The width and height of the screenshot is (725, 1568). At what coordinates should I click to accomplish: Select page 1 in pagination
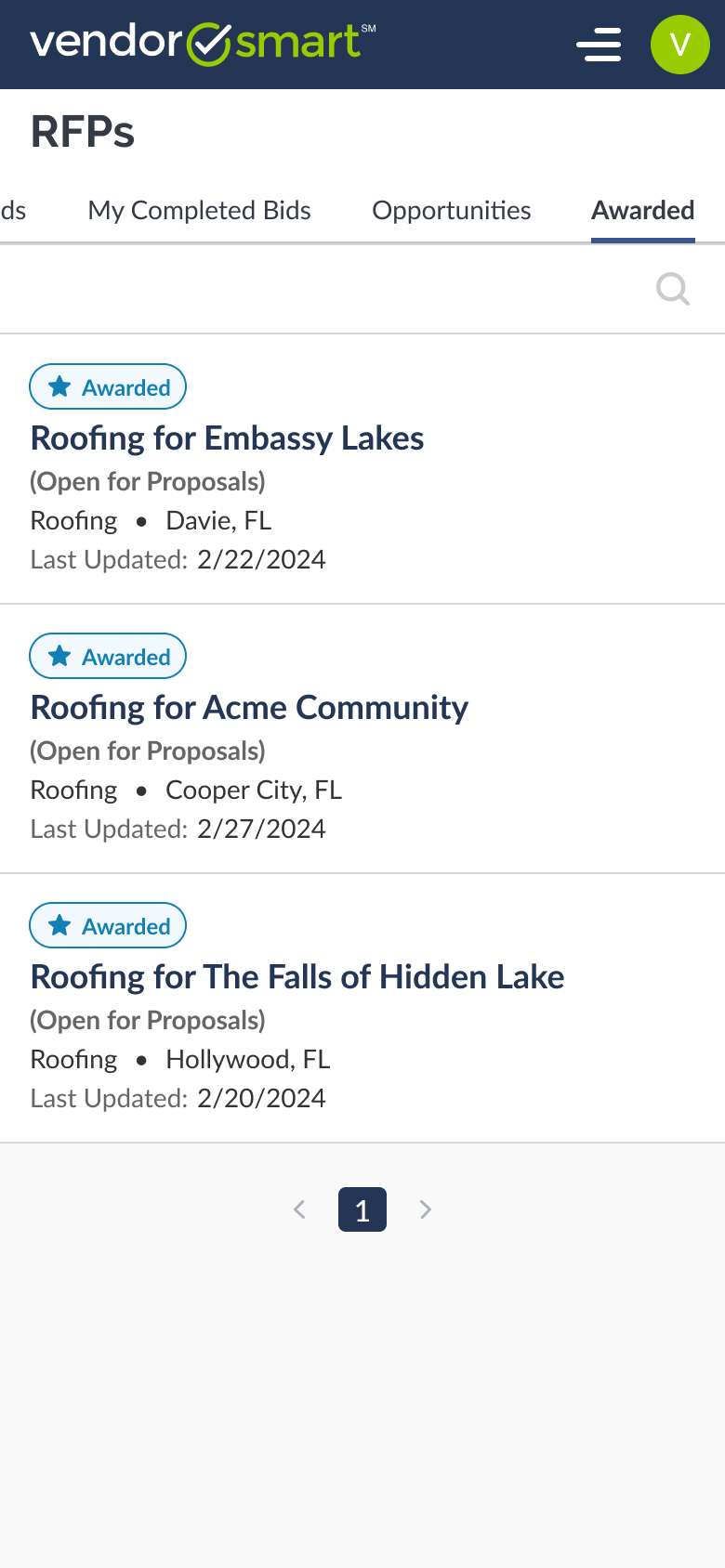(362, 1209)
